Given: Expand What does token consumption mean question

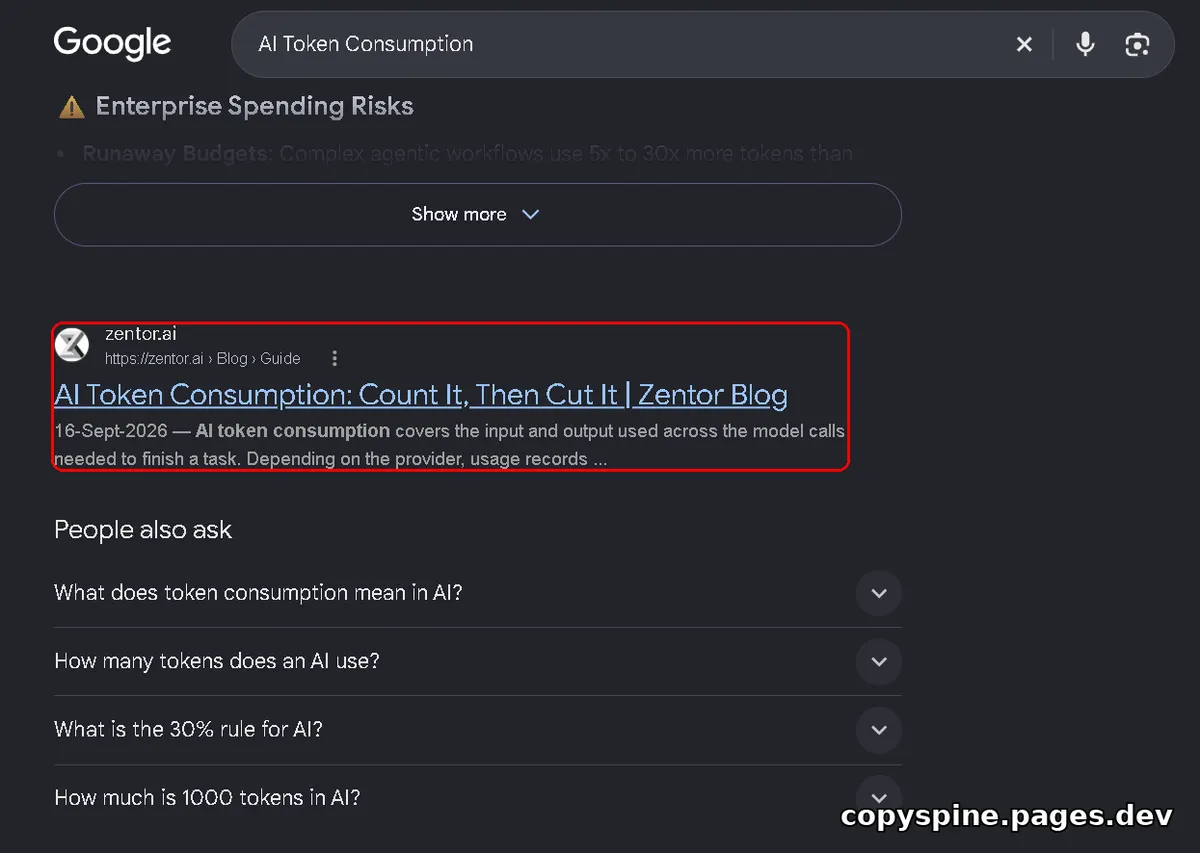Looking at the screenshot, I should point(478,593).
